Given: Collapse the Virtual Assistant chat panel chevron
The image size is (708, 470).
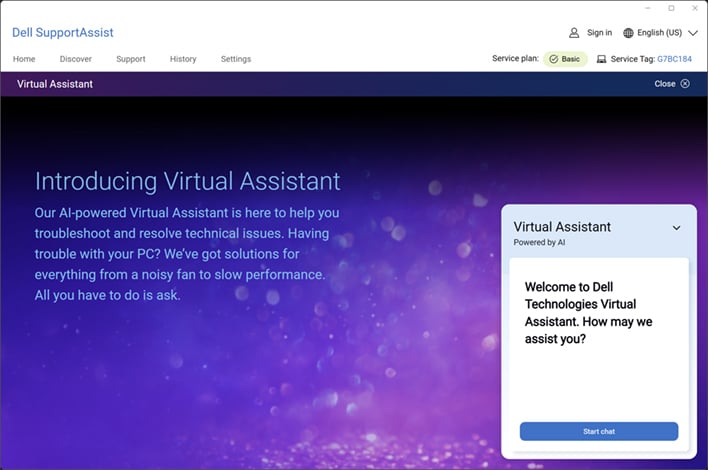Looking at the screenshot, I should coord(676,228).
